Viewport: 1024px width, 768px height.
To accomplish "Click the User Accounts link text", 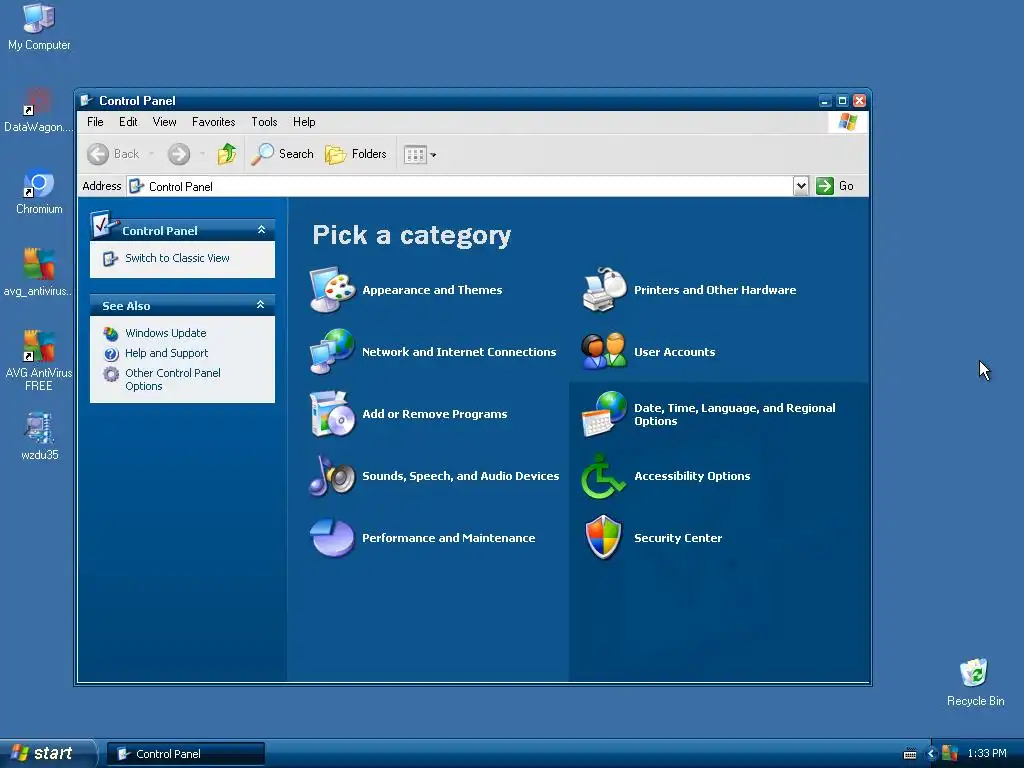I will point(675,352).
